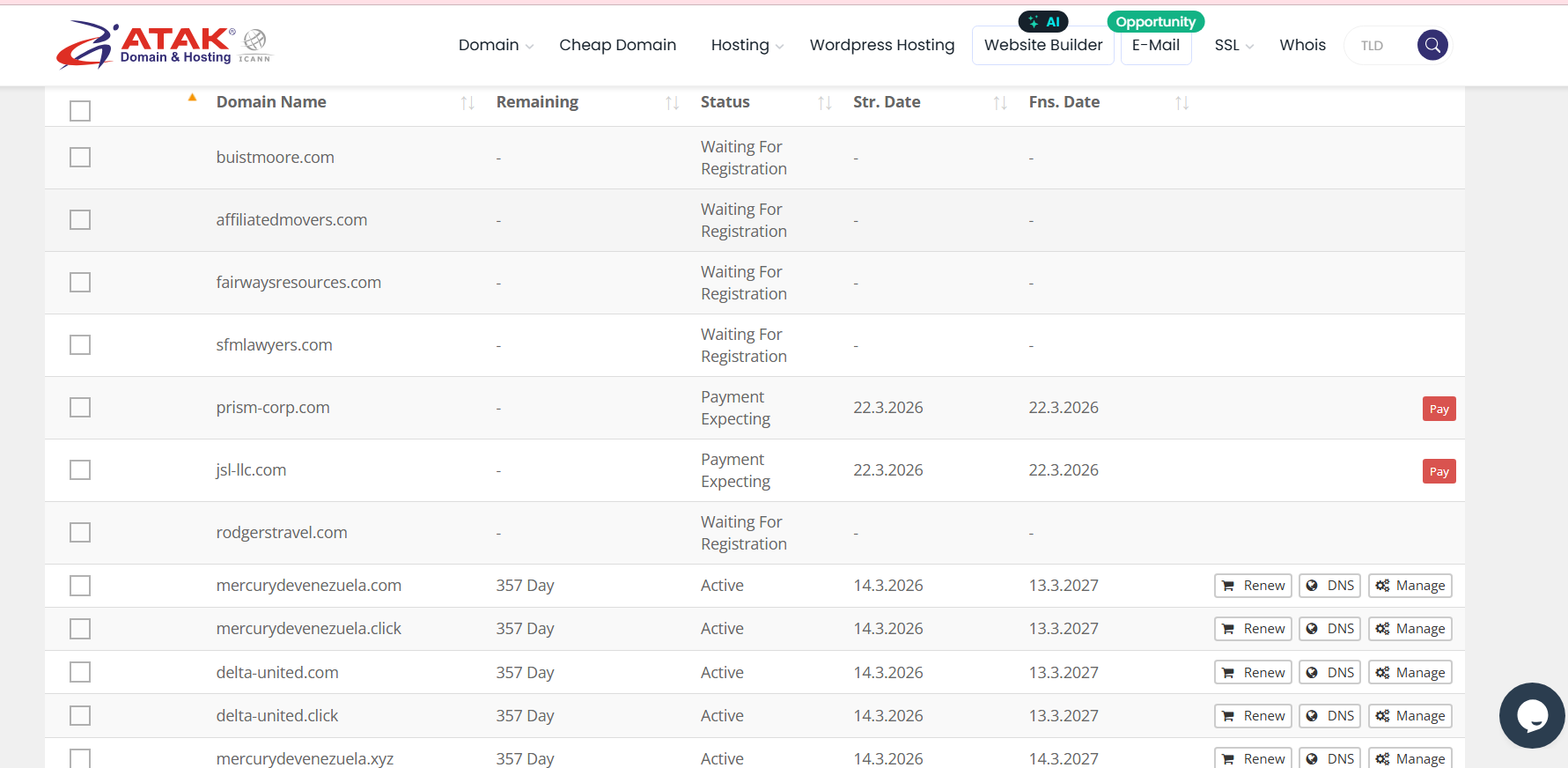Expand the Hosting dropdown menu
This screenshot has width=1568, height=768.
747,45
